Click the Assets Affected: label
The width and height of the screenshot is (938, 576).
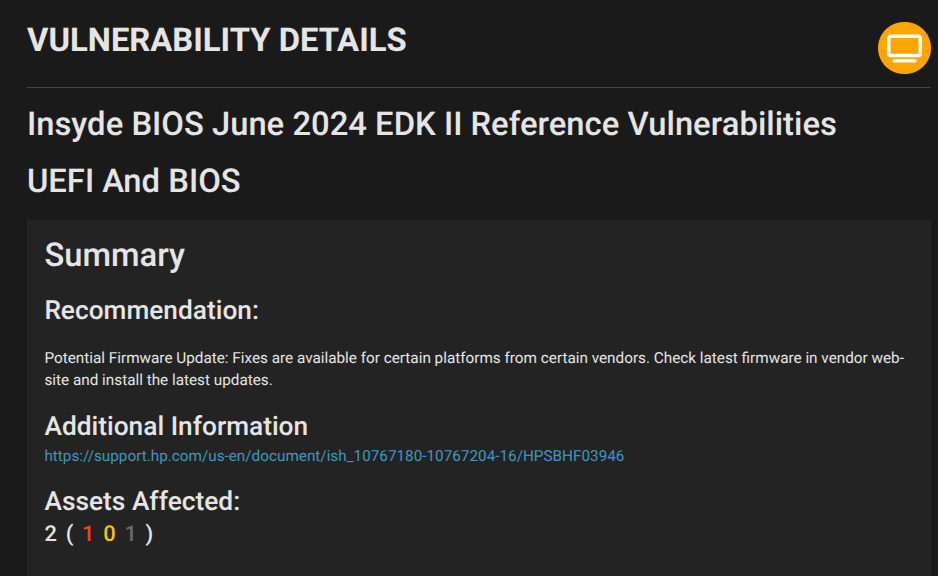pos(142,501)
